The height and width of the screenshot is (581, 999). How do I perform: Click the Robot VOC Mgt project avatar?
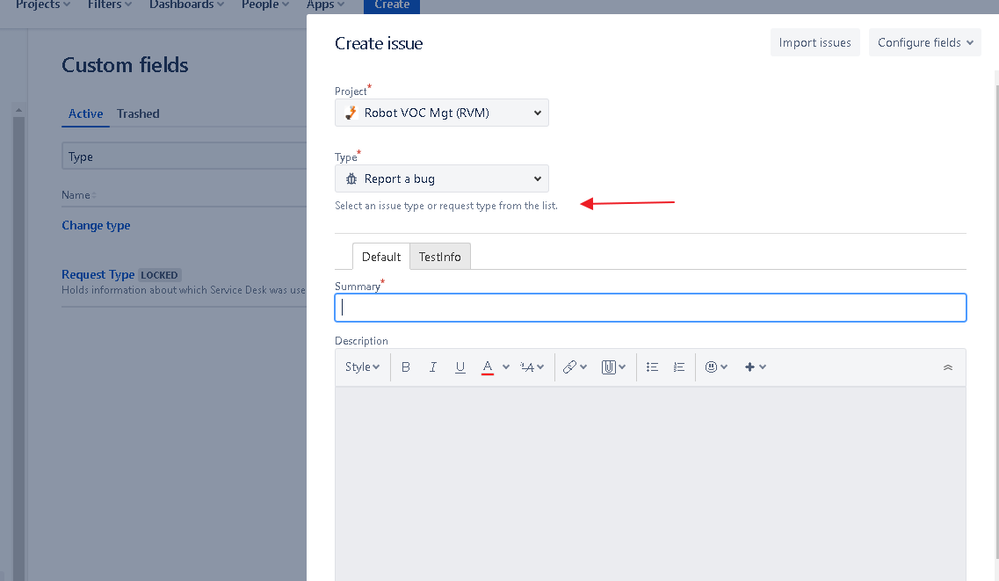coord(351,113)
